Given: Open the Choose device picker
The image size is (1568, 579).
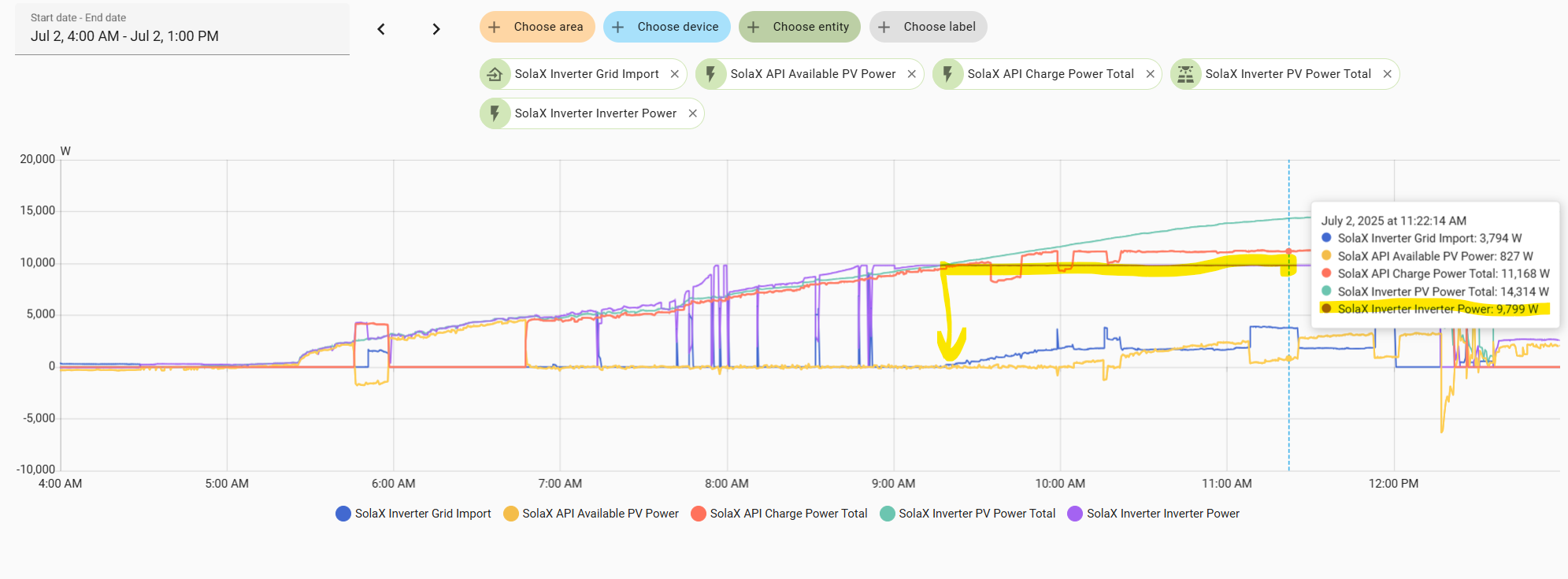Looking at the screenshot, I should click(667, 27).
